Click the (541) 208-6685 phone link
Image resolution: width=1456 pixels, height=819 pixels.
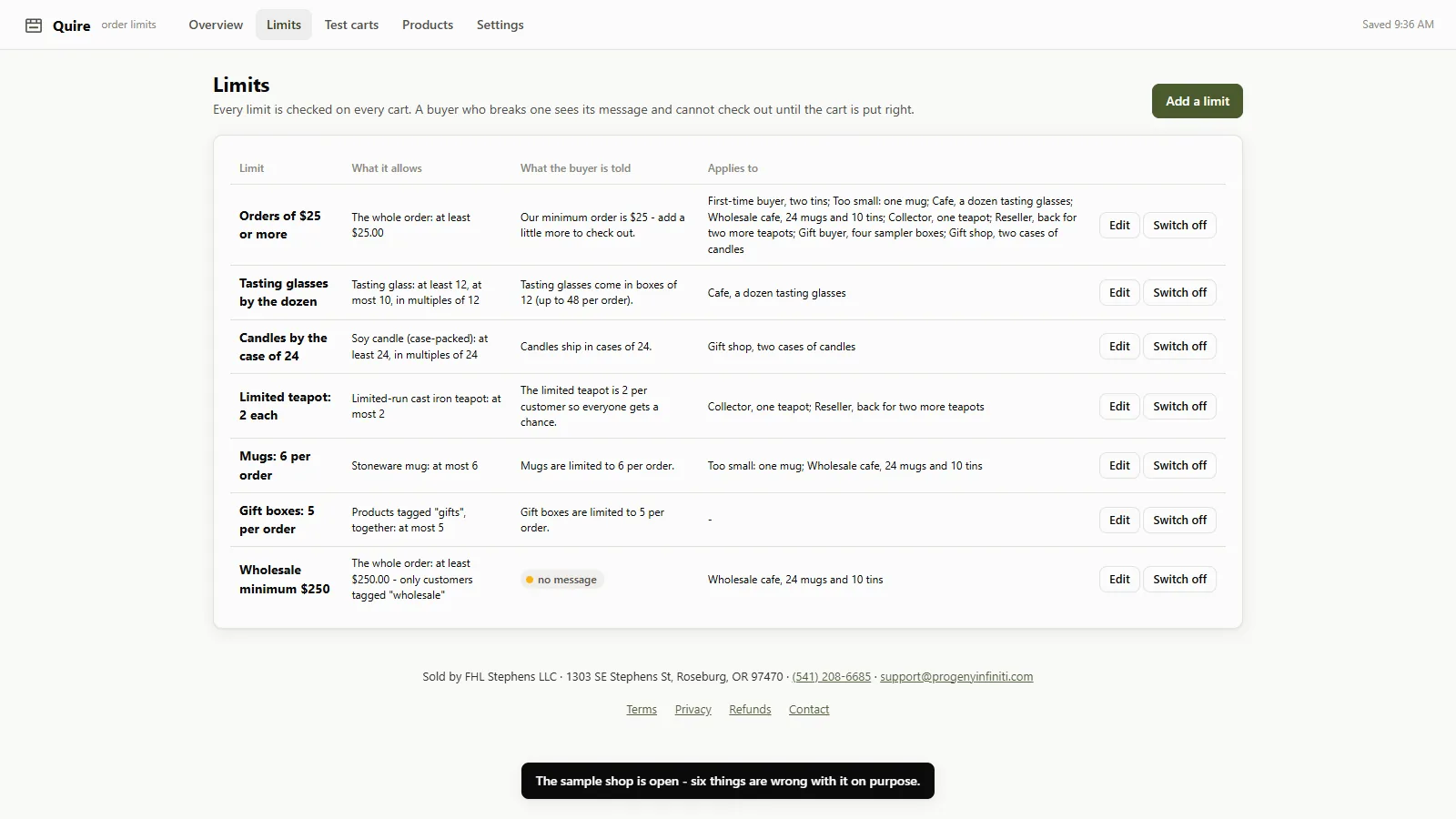(832, 676)
